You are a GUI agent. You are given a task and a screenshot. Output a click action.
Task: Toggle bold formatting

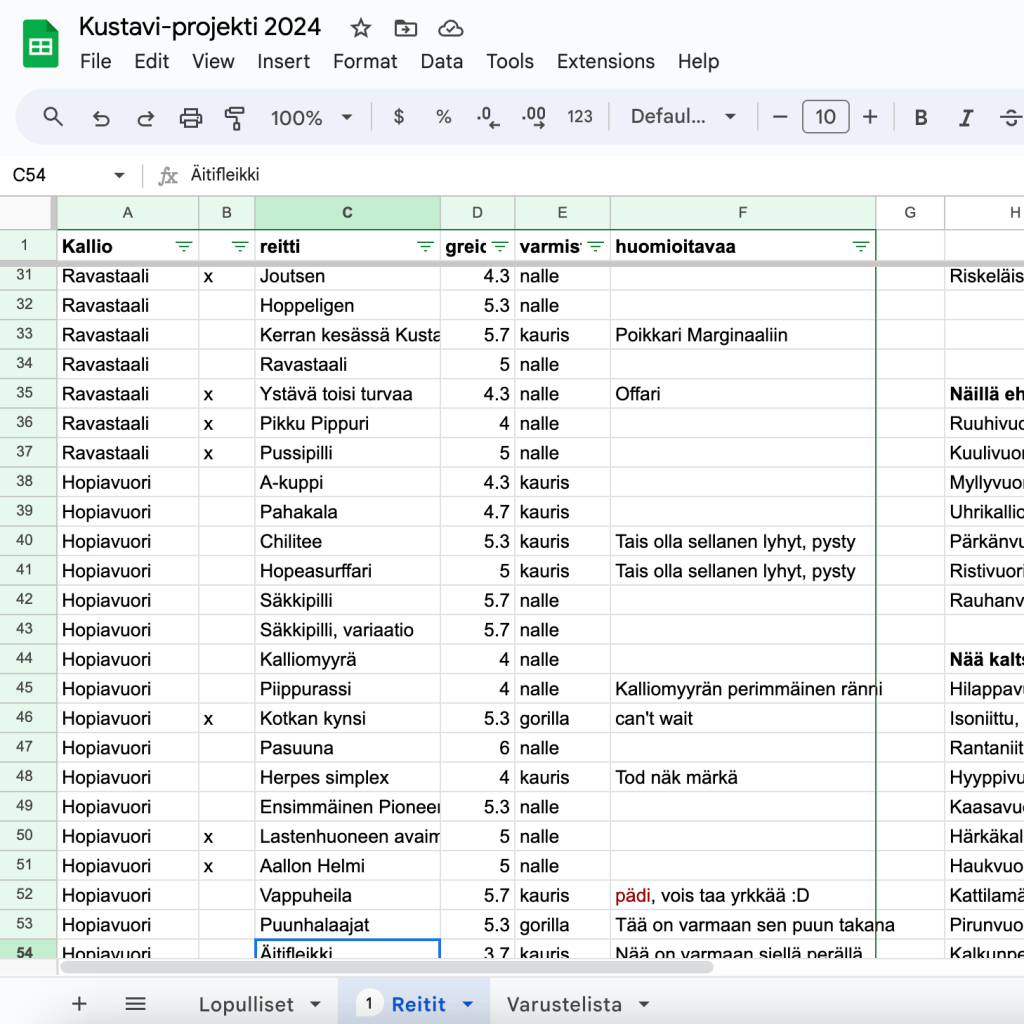920,117
